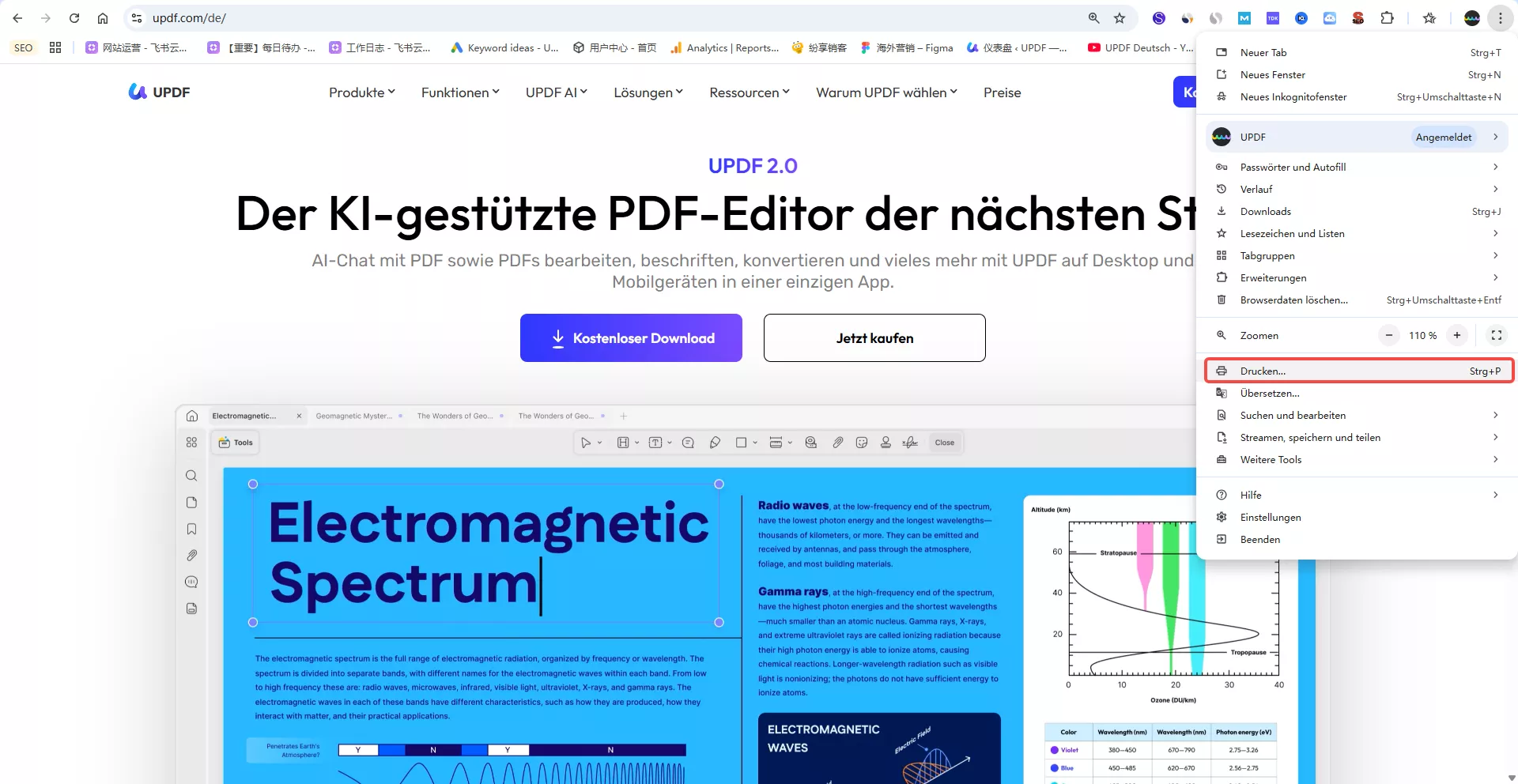Open the bookmark panel in the sidebar
1518x784 pixels.
[x=191, y=529]
